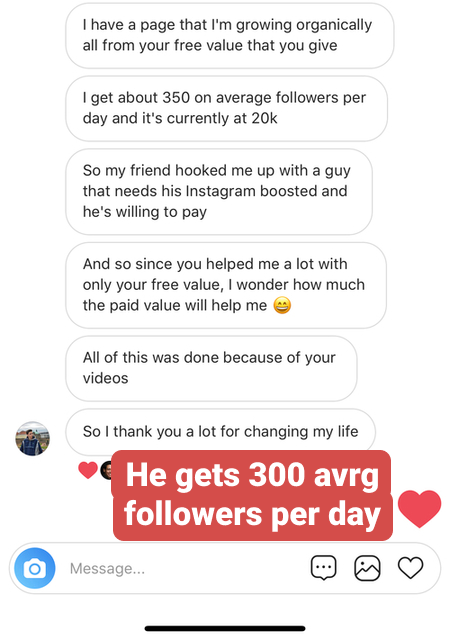Tap the 'followers per day' caption line

(x=253, y=515)
